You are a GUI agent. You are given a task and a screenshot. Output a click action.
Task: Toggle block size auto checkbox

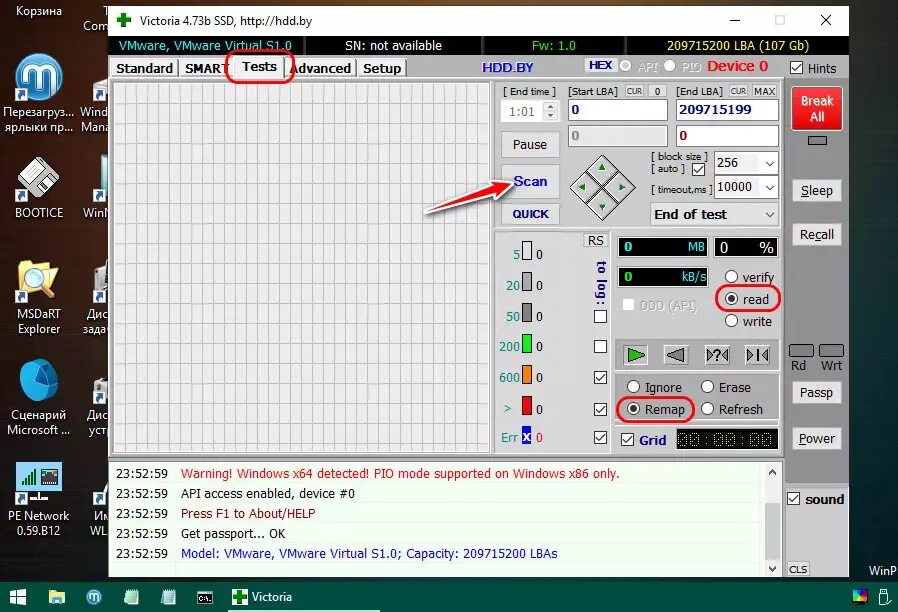[698, 169]
